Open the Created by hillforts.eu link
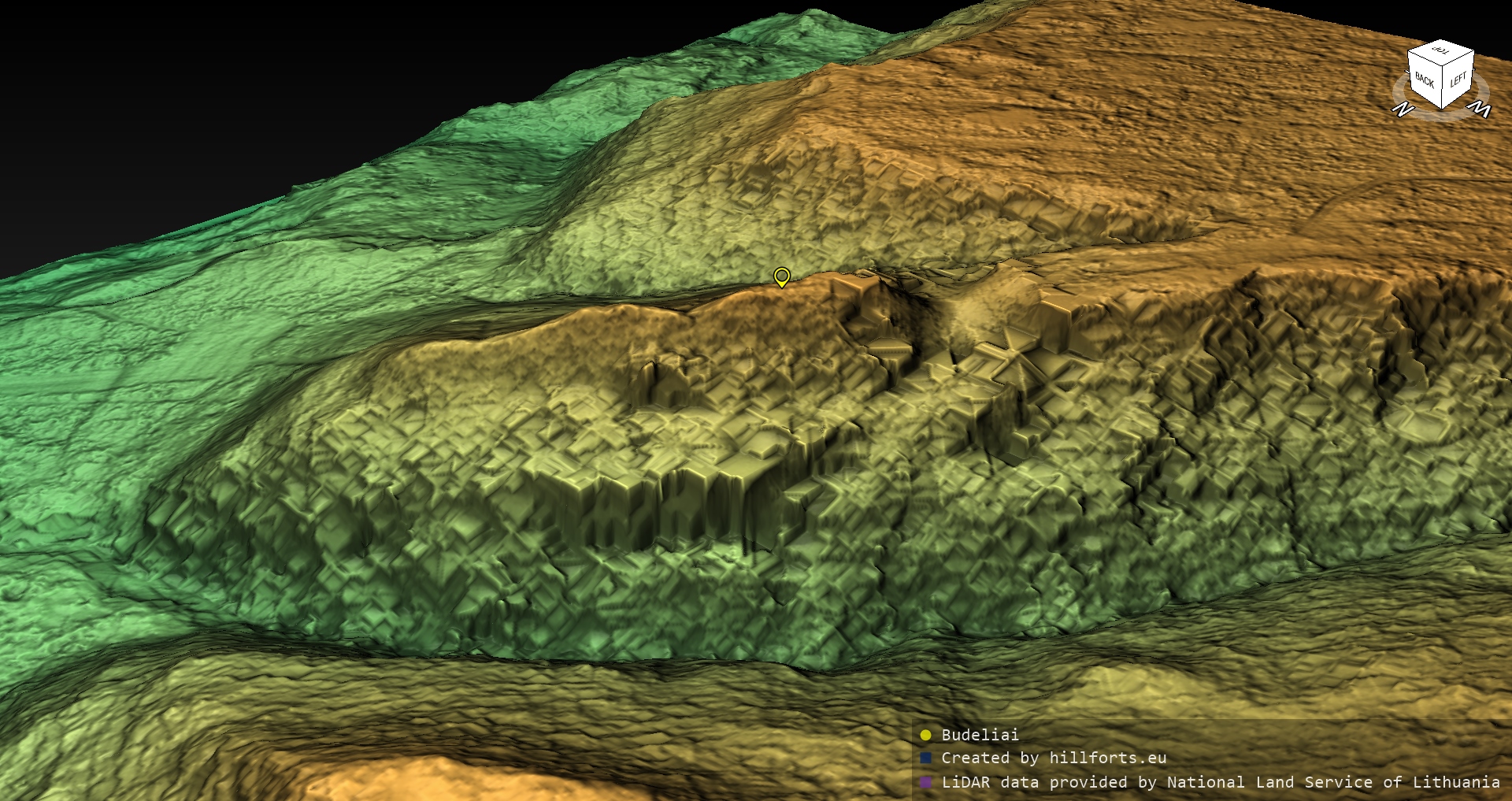This screenshot has width=1512, height=801. click(x=1054, y=758)
